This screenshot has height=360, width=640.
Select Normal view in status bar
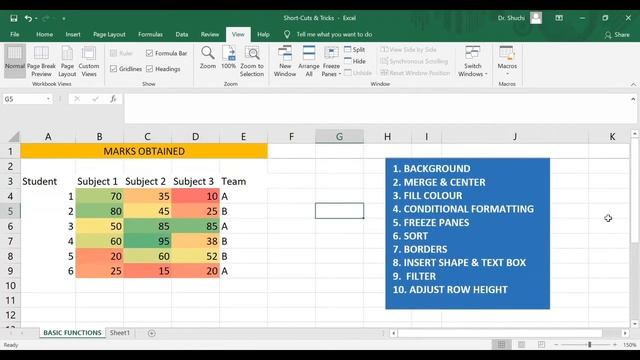pyautogui.click(x=501, y=345)
